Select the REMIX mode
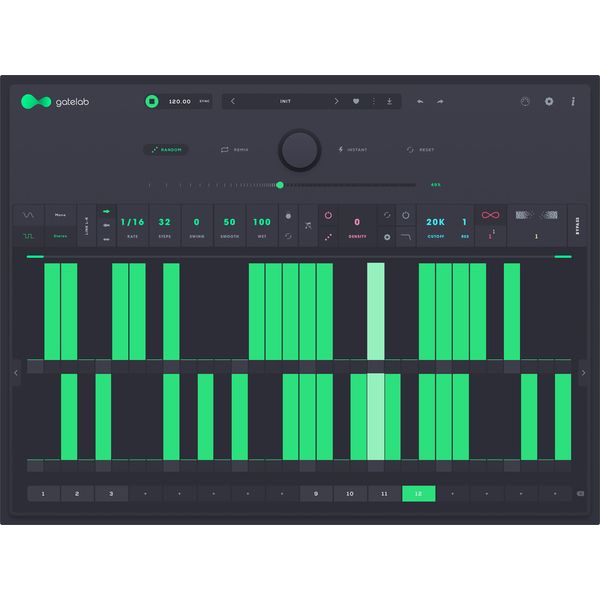This screenshot has width=600, height=600. click(x=235, y=150)
